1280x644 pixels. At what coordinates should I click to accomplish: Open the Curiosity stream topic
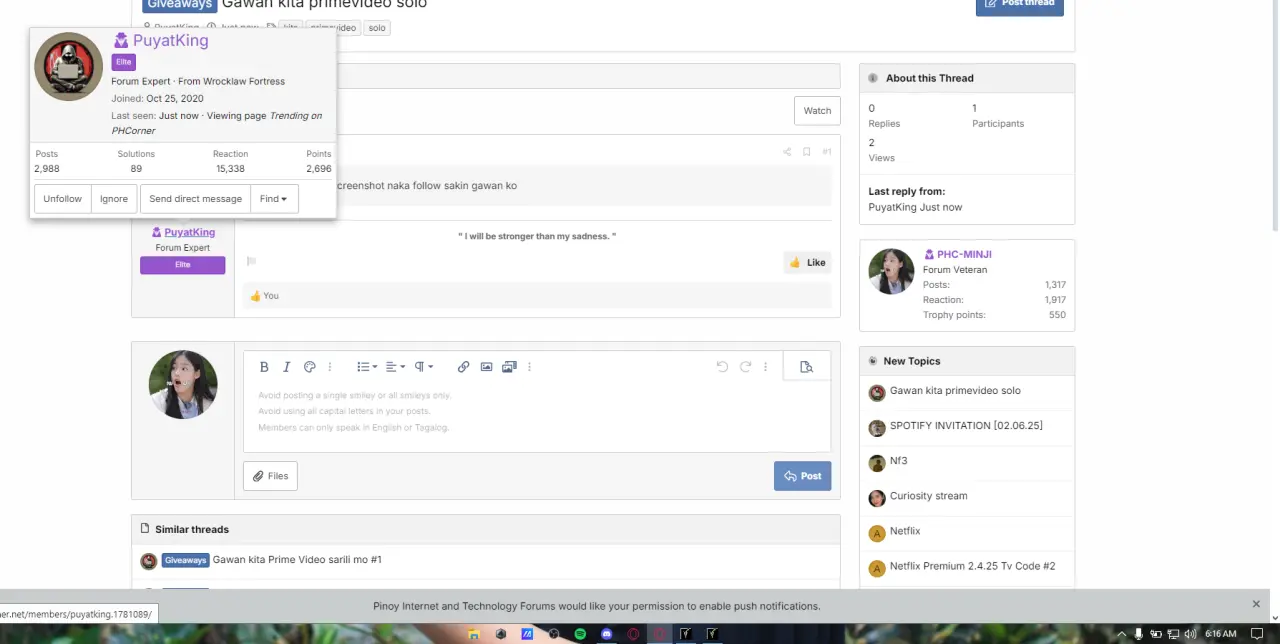coord(928,496)
